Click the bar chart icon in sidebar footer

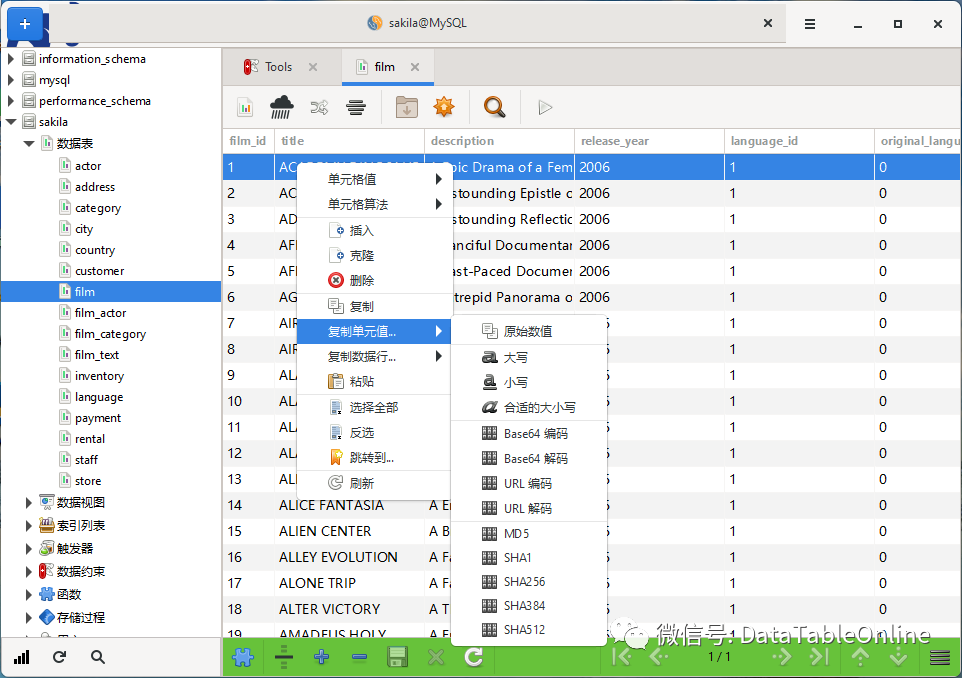(x=21, y=657)
